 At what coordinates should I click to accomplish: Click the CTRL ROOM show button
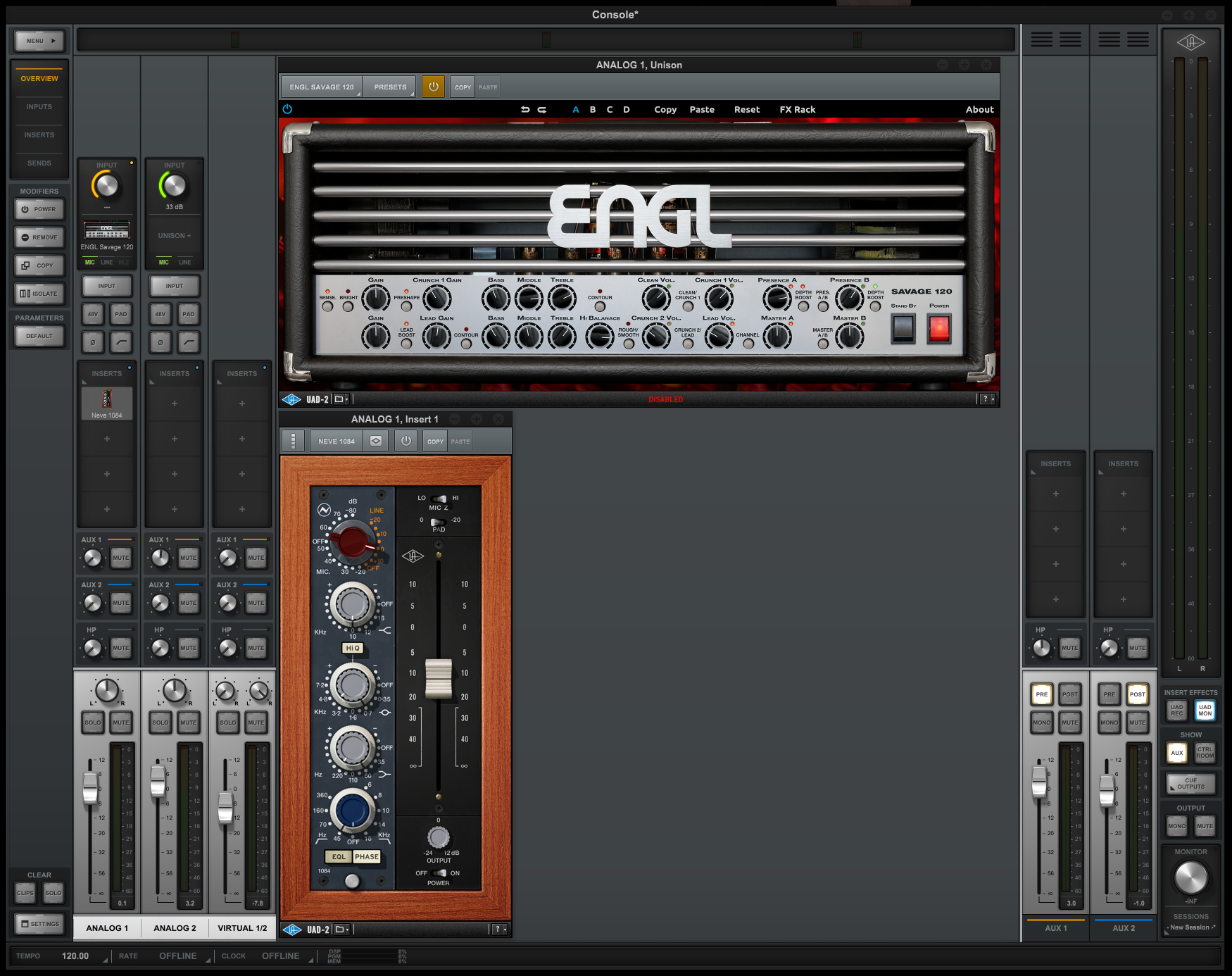(1205, 753)
